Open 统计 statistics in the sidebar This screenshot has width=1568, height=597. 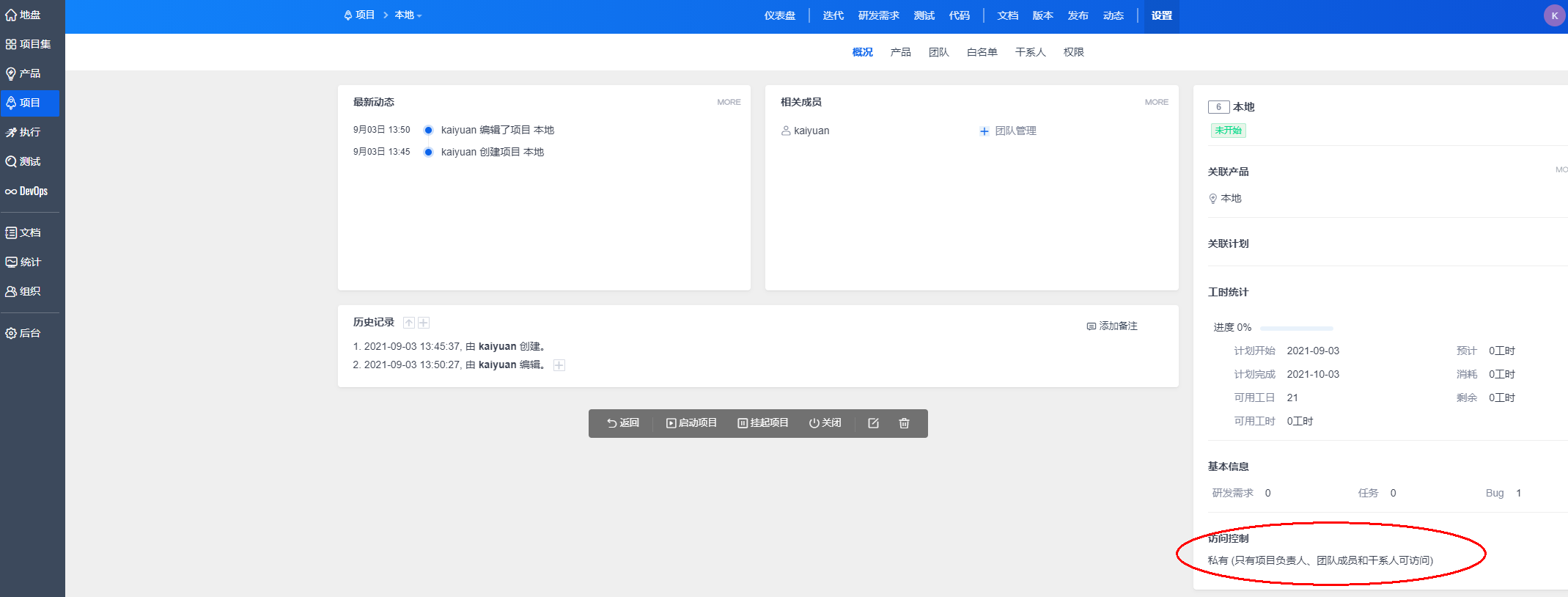pyautogui.click(x=24, y=262)
